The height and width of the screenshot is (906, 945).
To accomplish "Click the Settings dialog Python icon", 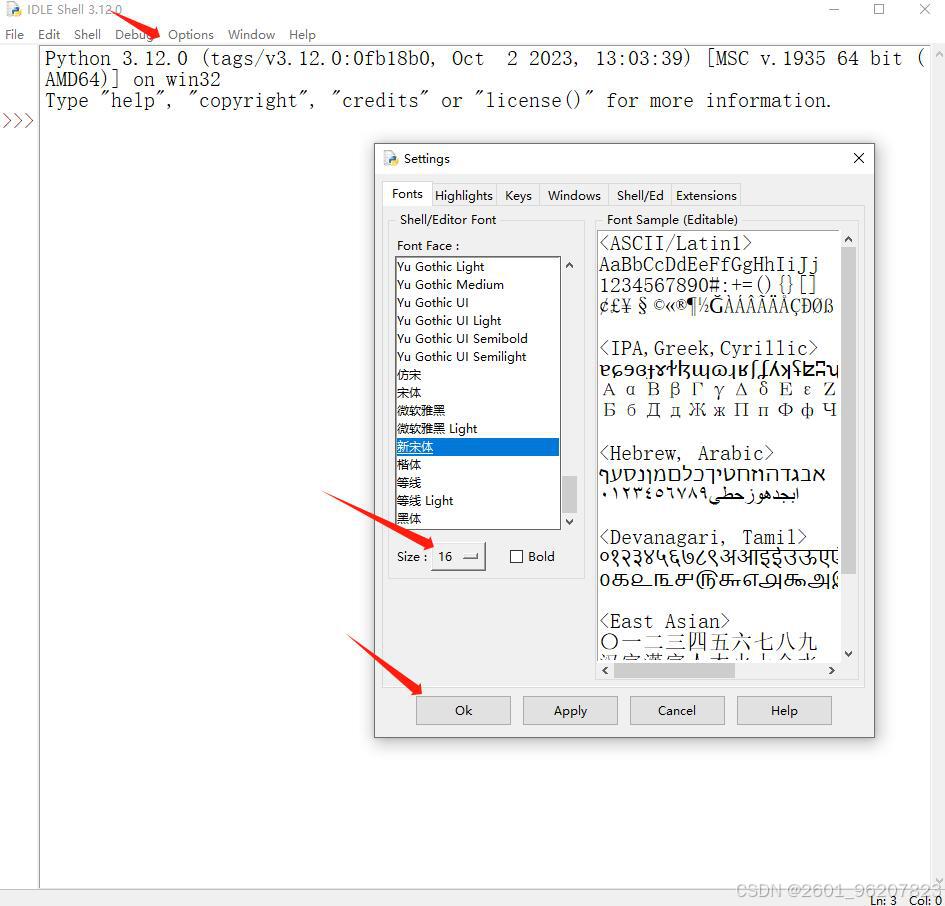I will [x=391, y=158].
